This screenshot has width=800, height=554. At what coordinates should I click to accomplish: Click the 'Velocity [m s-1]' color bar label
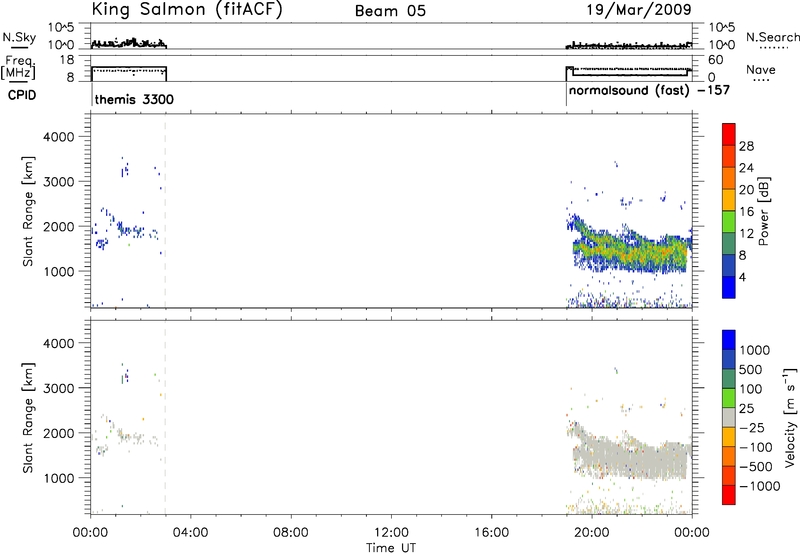coord(790,417)
